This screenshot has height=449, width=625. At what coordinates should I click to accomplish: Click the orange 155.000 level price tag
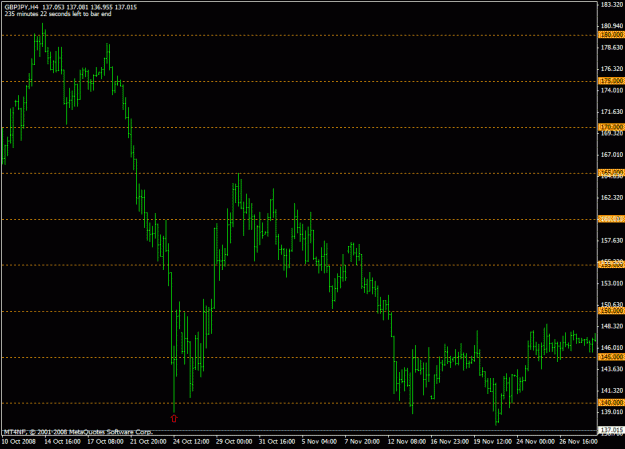pos(611,265)
